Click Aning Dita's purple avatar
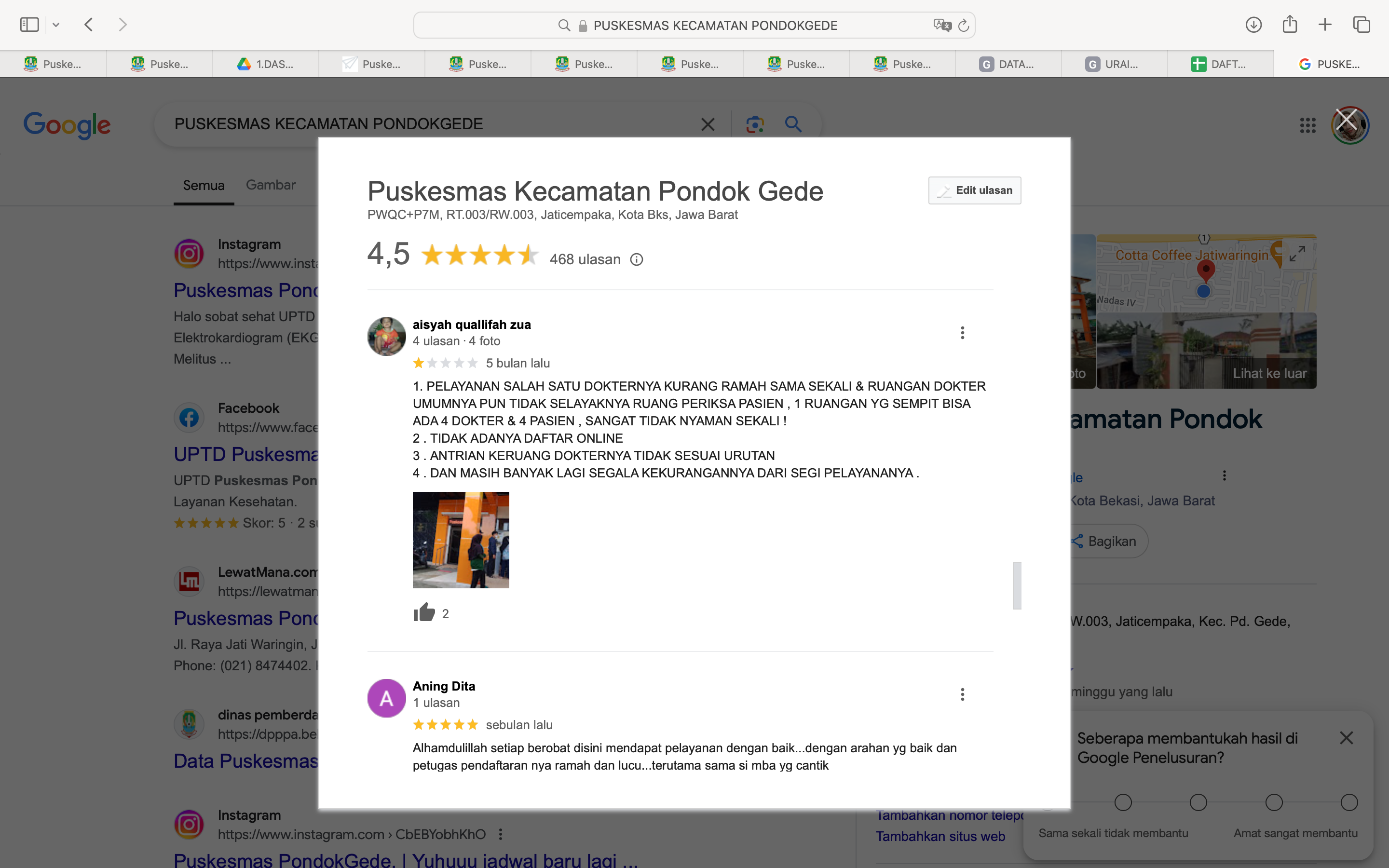Viewport: 1389px width, 868px height. point(386,698)
